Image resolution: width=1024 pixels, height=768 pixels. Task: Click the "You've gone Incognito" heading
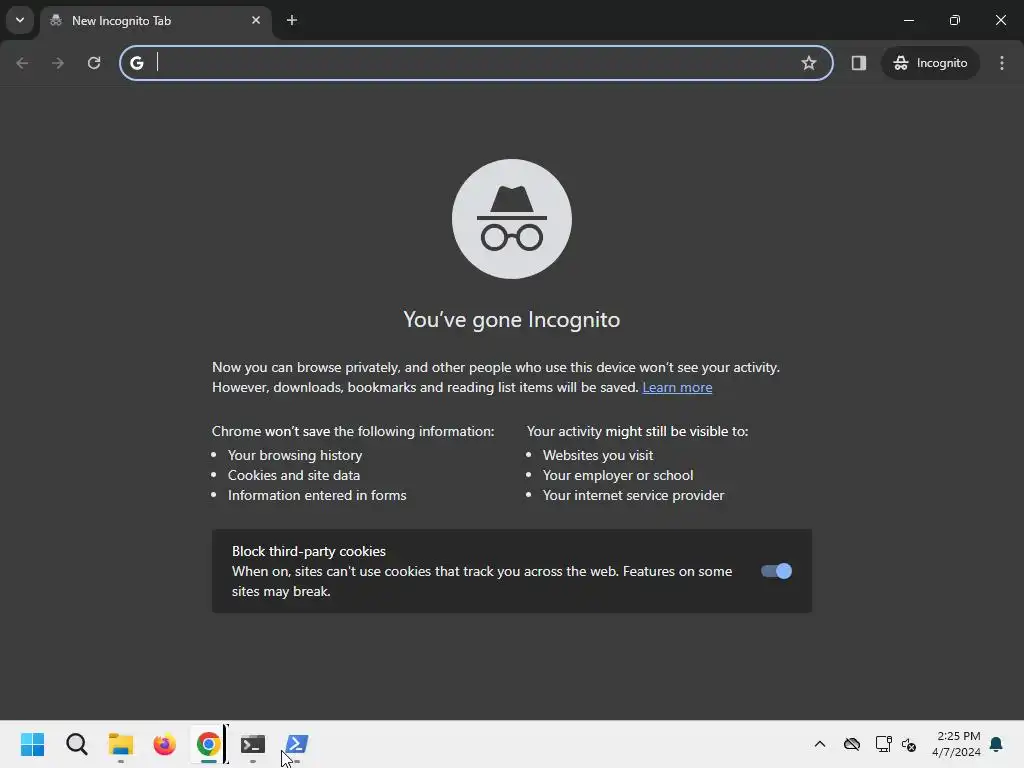tap(511, 319)
